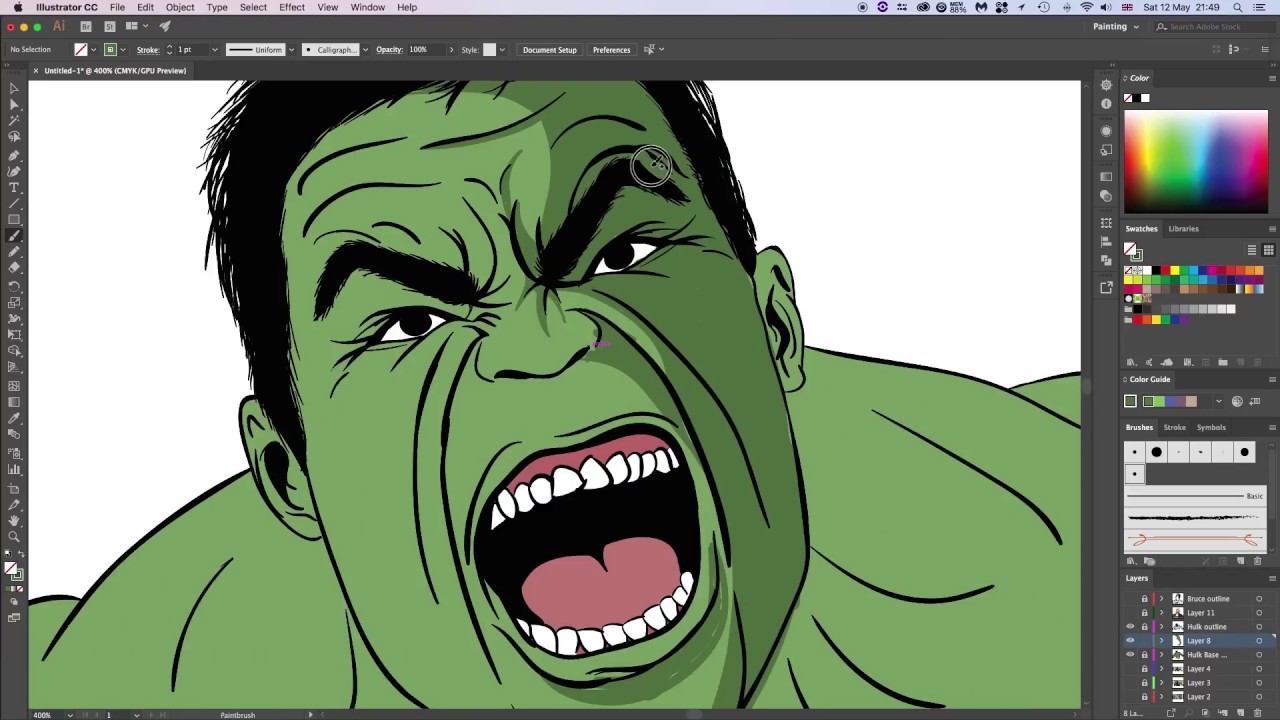Expand the Bruce outline layer
1280x720 pixels.
pyautogui.click(x=1162, y=599)
